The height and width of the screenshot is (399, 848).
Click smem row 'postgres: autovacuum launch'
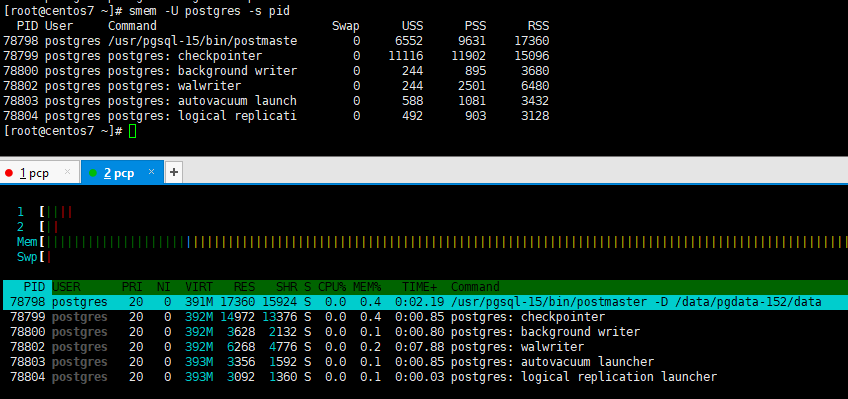pos(276,101)
